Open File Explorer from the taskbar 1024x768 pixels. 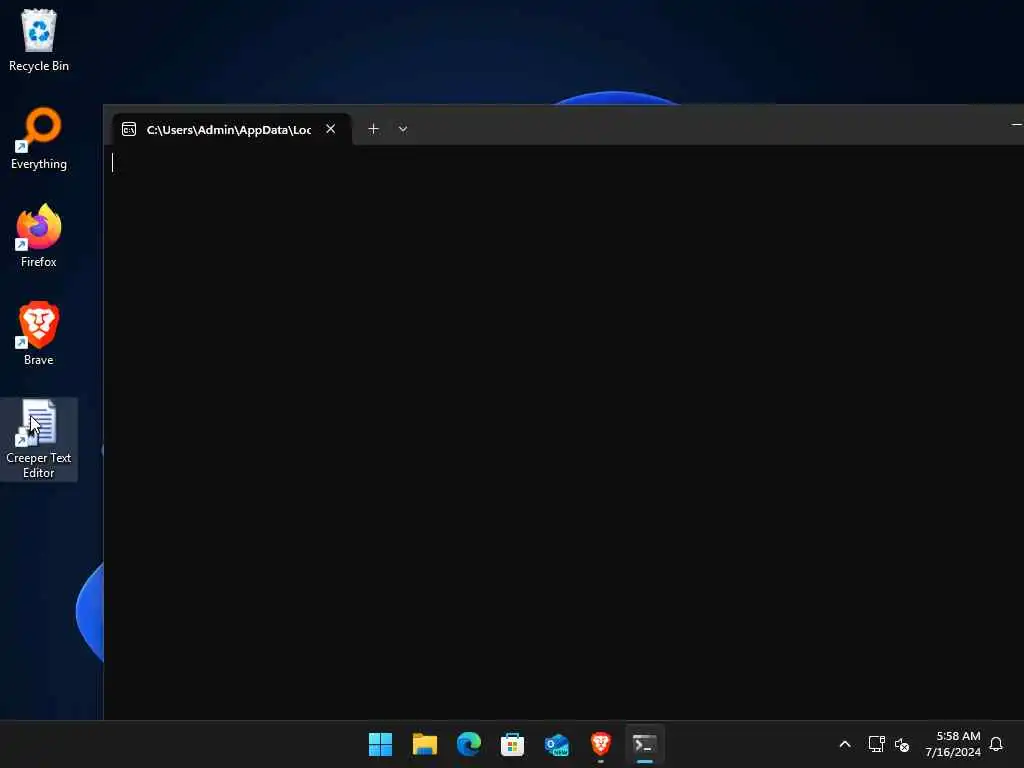(x=424, y=744)
